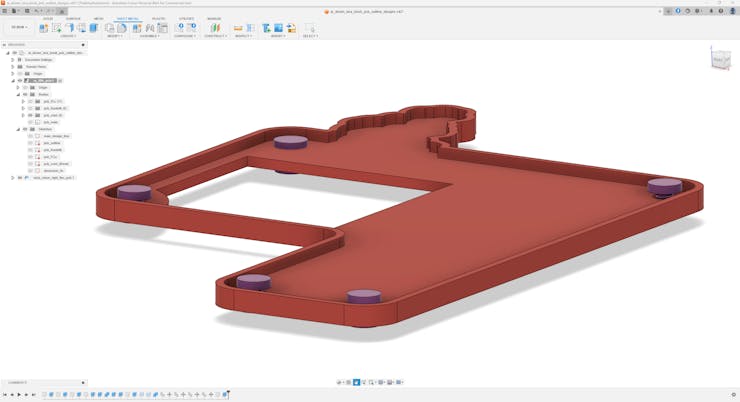Switch to the SURFACE toolbar tab
This screenshot has width=740, height=402.
[x=73, y=18]
